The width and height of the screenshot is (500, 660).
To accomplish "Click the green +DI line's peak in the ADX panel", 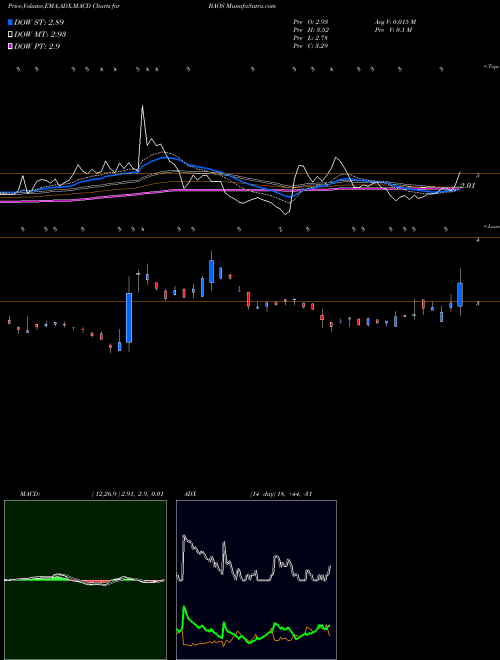I will 184,607.
